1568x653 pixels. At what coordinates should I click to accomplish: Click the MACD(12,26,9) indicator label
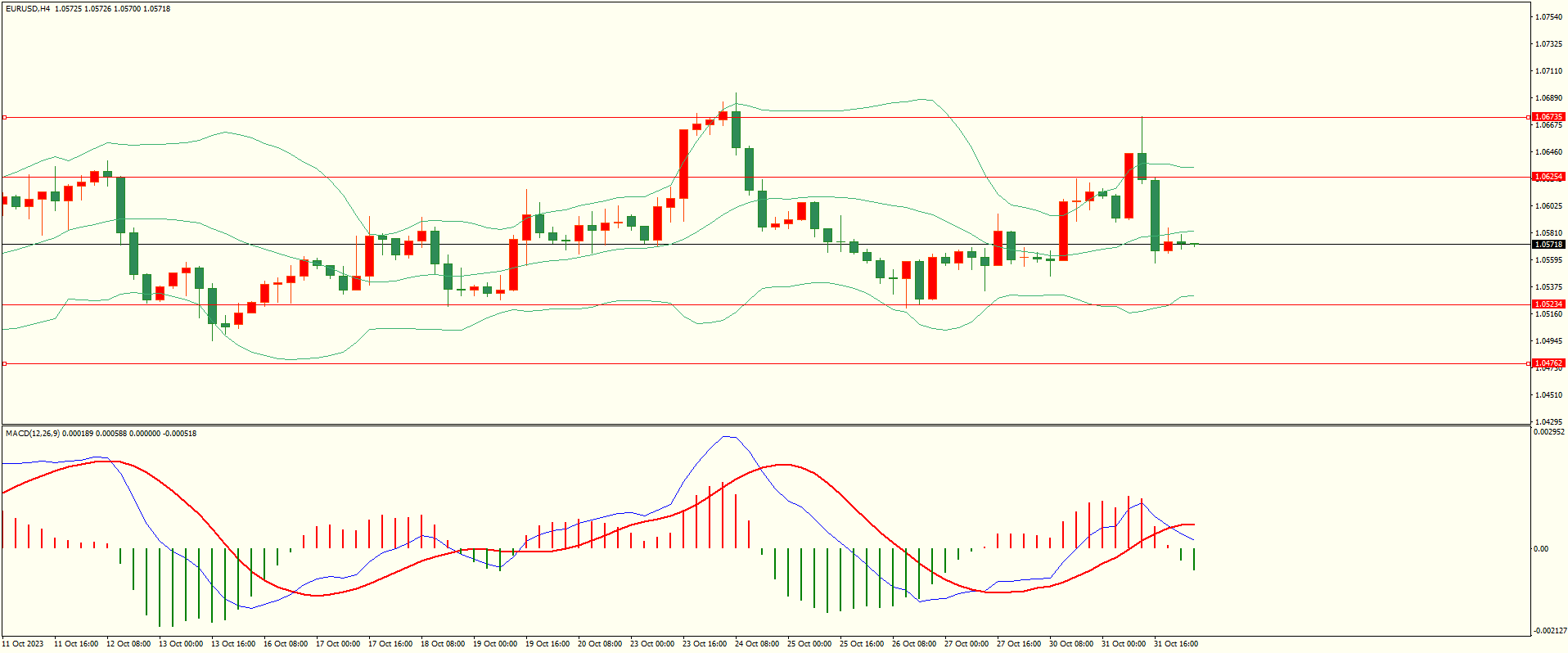[x=33, y=433]
